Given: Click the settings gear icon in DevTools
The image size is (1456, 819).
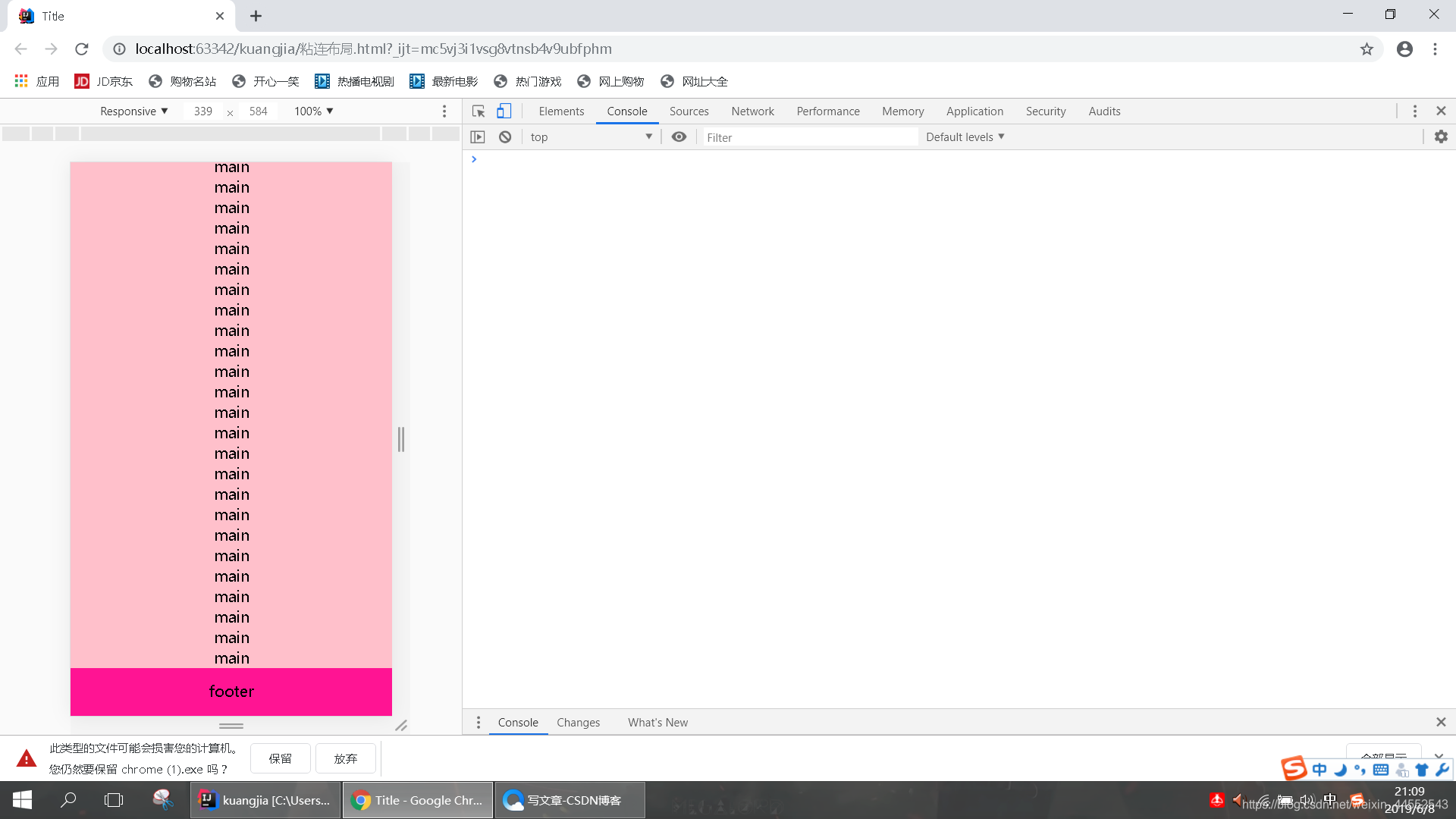Looking at the screenshot, I should pos(1442,136).
